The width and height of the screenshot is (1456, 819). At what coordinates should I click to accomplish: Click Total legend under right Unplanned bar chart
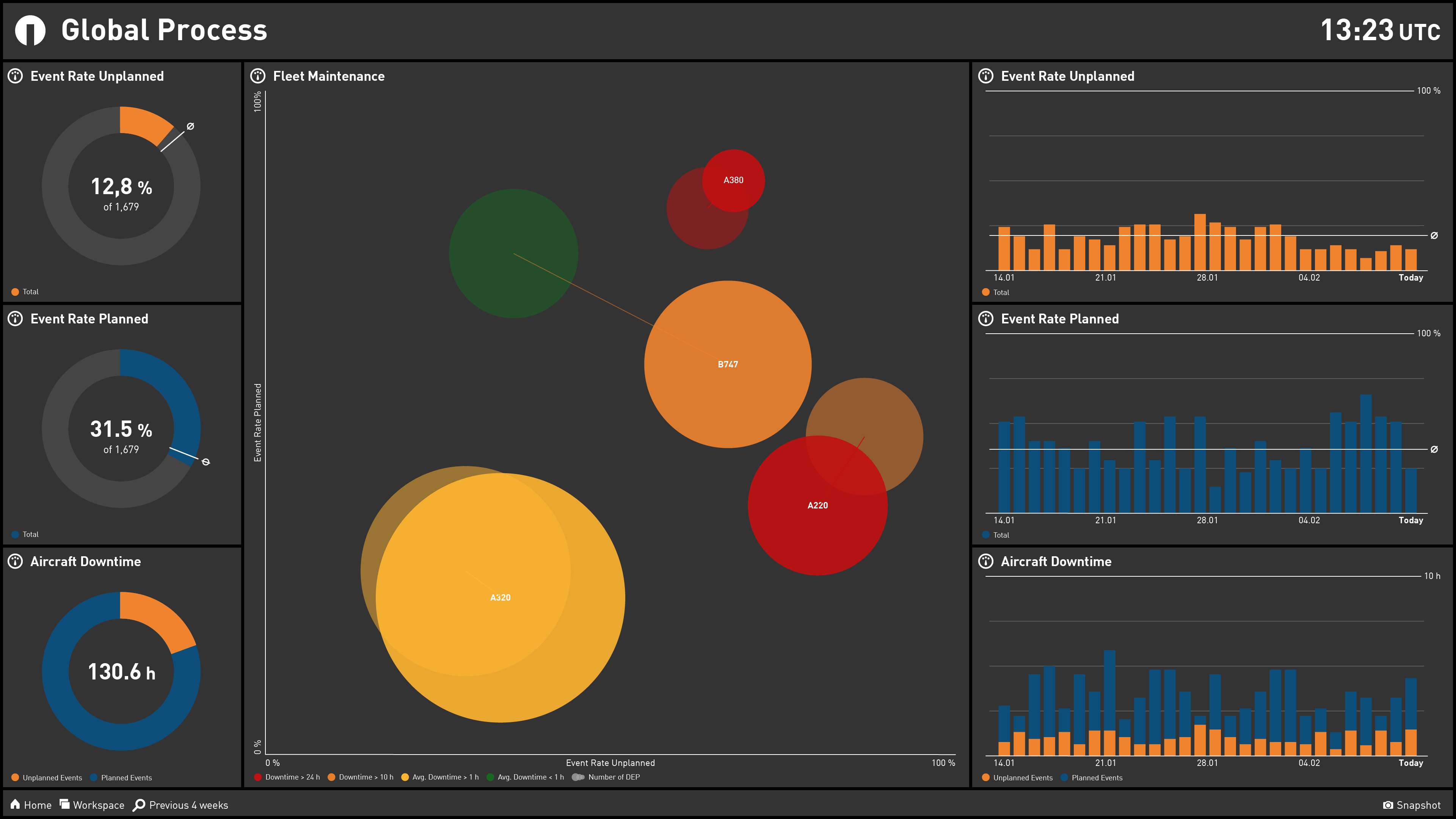click(995, 292)
